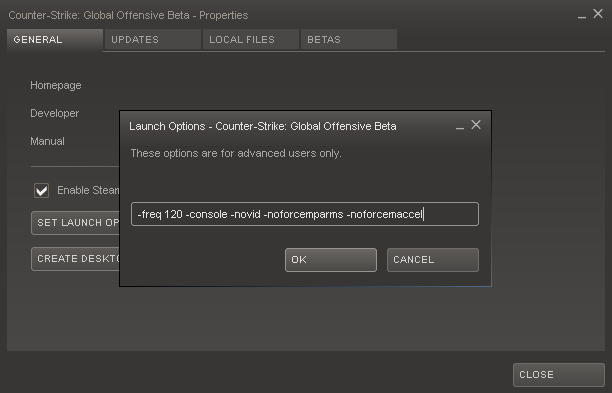
Task: Click CLOSE in the Properties window
Action: click(x=559, y=375)
